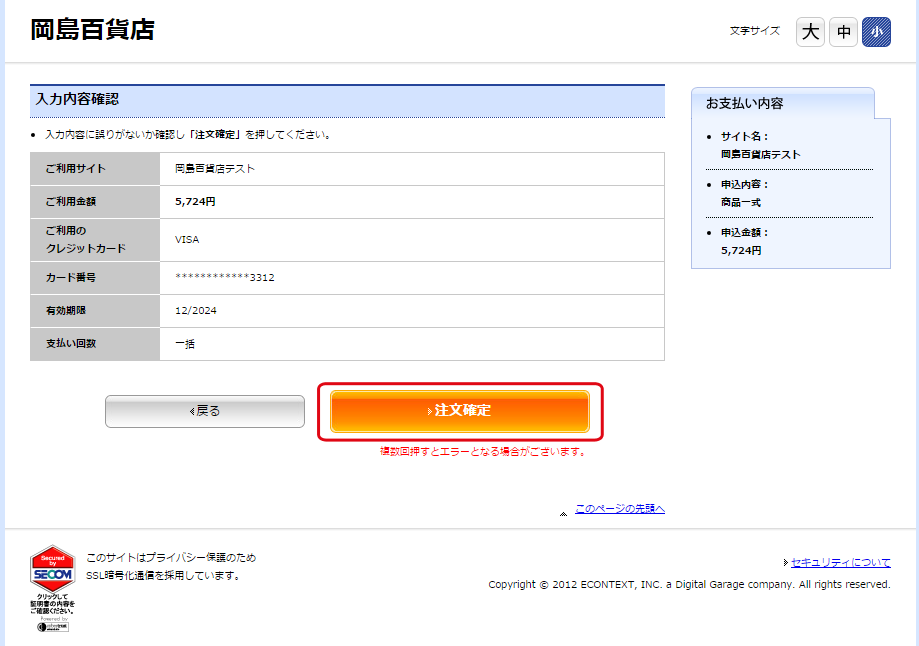The height and width of the screenshot is (646, 919).
Task: Select 岡島百貨店テスト in the ご利用サイト row
Action: point(215,169)
